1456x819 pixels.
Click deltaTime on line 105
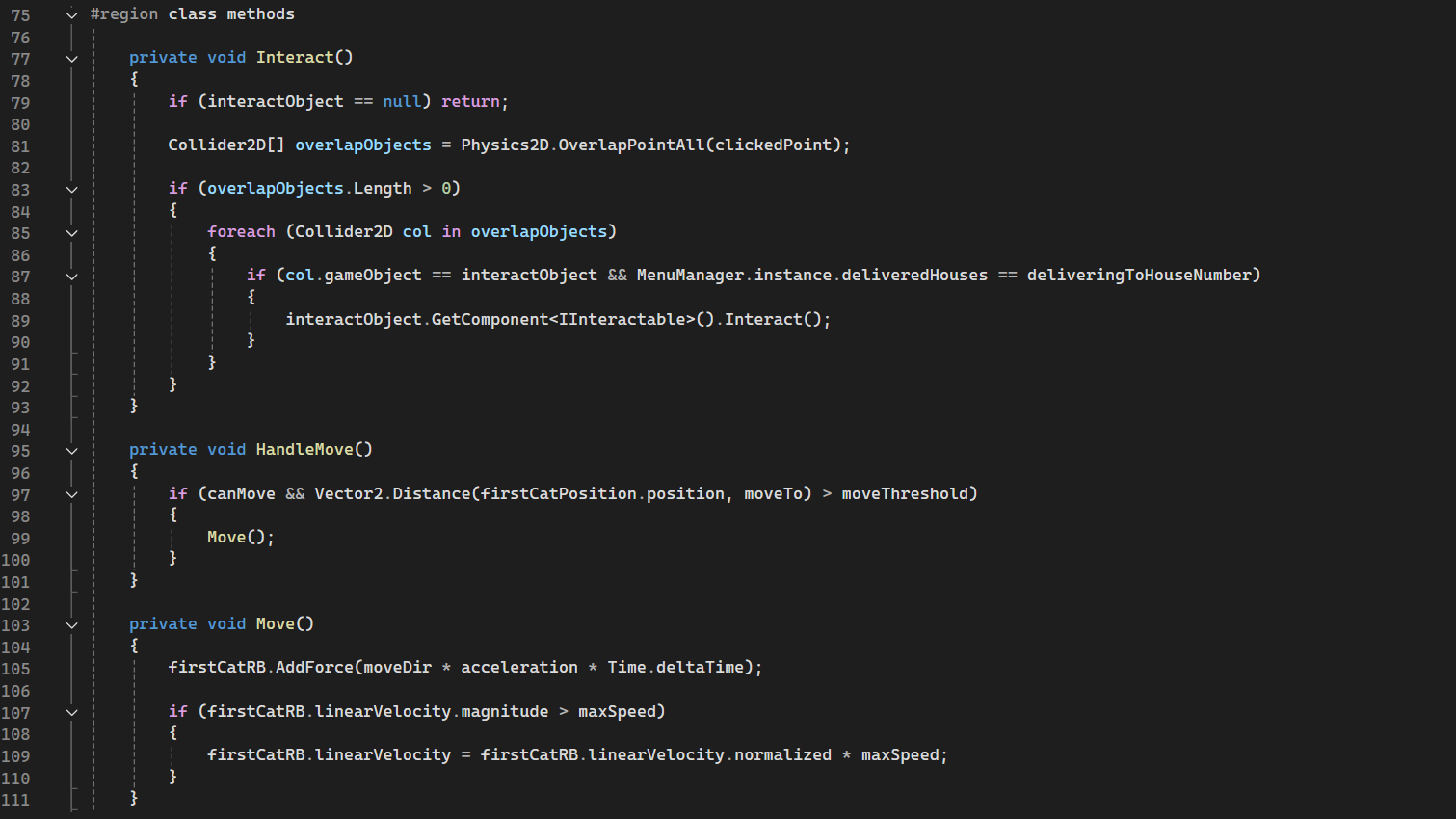click(x=700, y=668)
